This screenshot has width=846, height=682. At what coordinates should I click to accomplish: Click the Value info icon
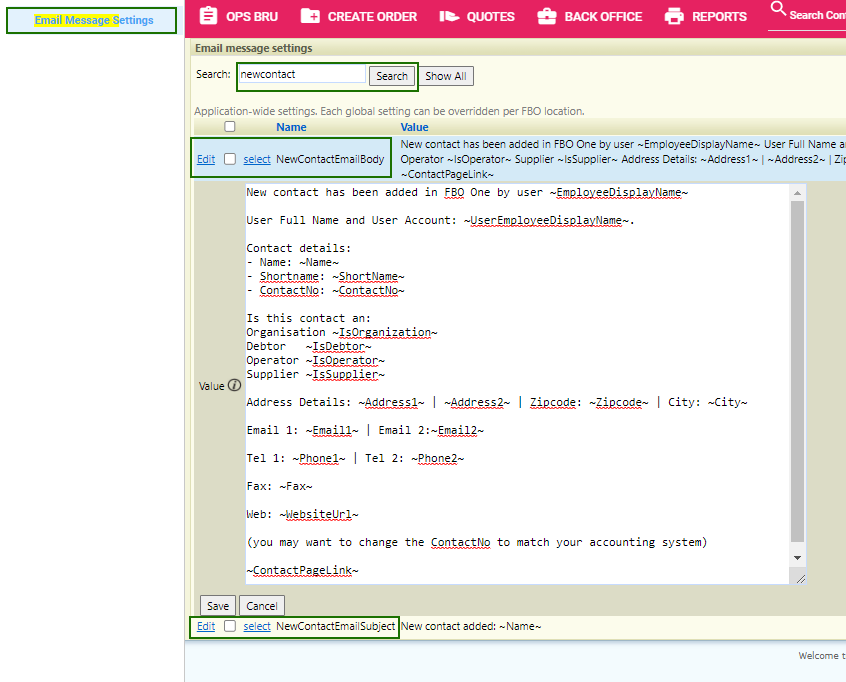(234, 385)
